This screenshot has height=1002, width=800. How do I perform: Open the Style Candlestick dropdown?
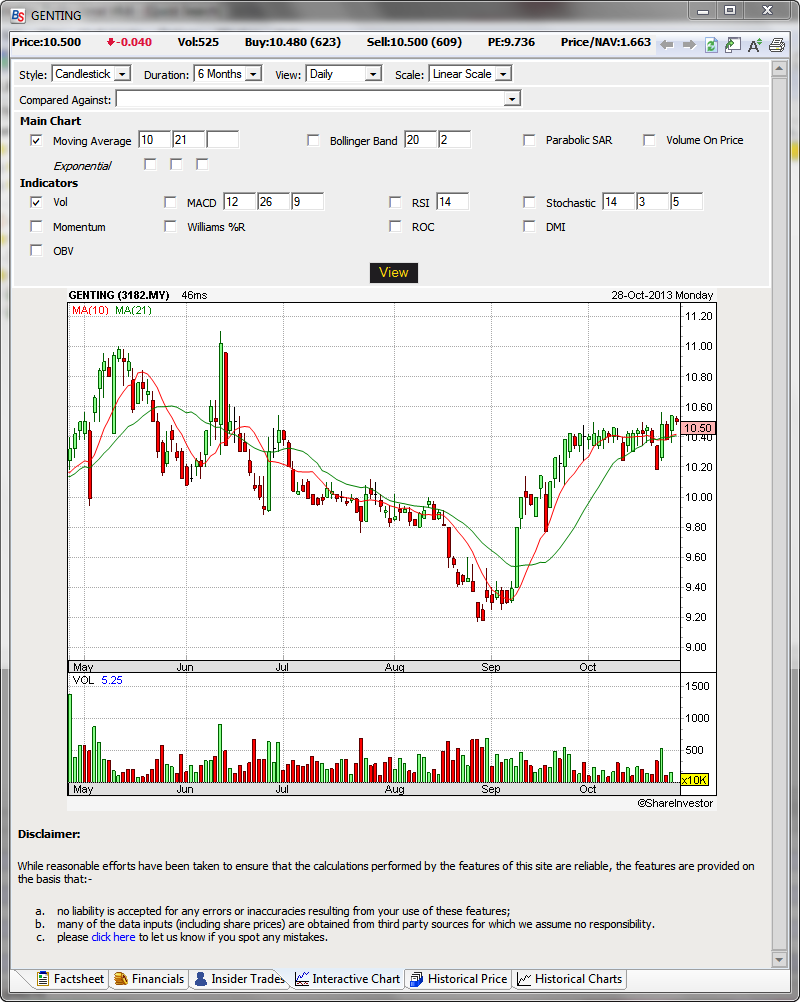[91, 74]
